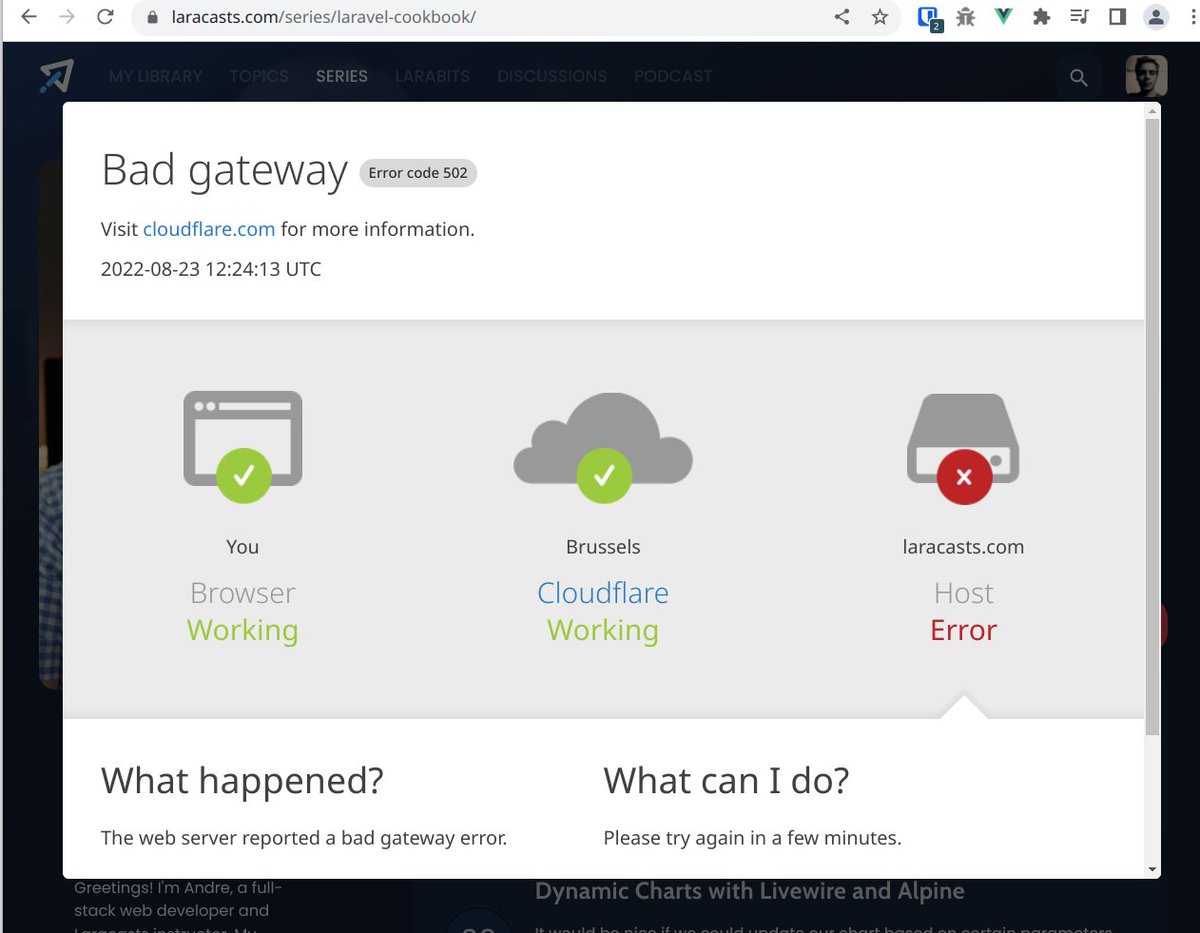Open TOPICS in Laracasts navigation
This screenshot has width=1200, height=933.
point(259,76)
